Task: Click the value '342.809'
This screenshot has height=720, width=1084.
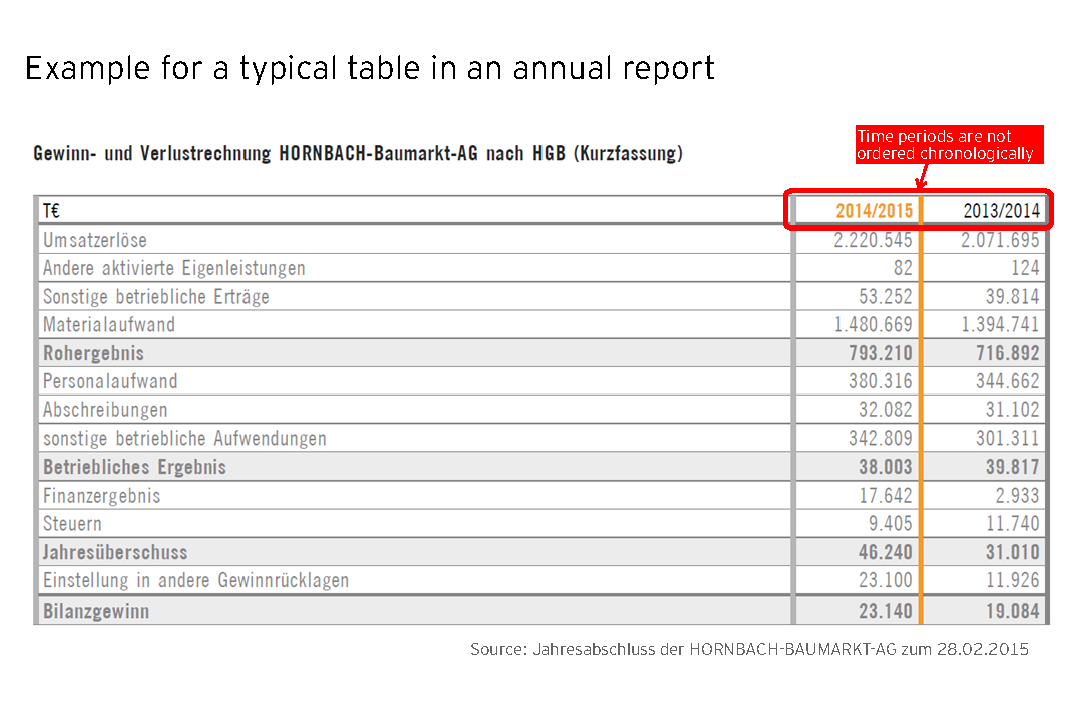Action: coord(881,439)
